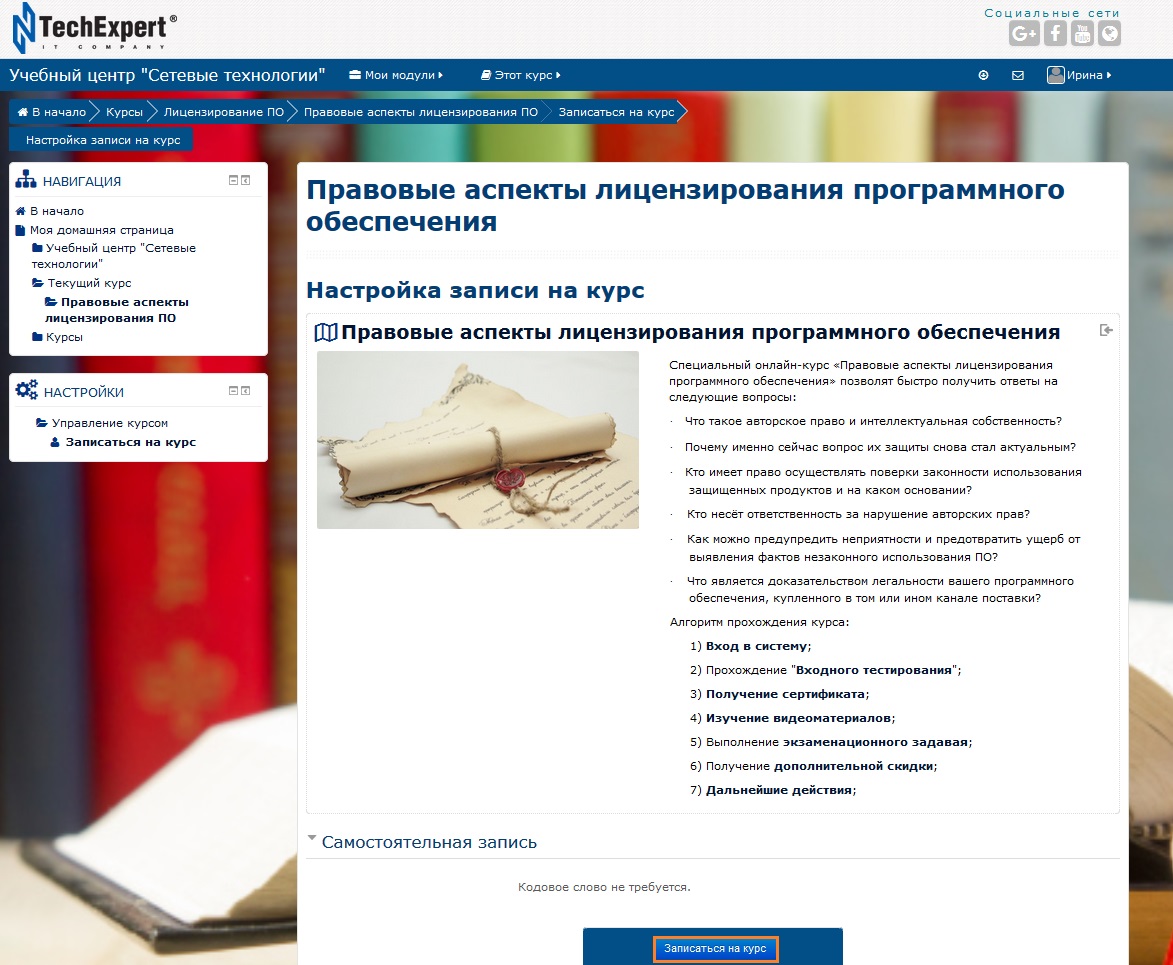The height and width of the screenshot is (965, 1173).
Task: Hide the Навигация block
Action: (233, 180)
